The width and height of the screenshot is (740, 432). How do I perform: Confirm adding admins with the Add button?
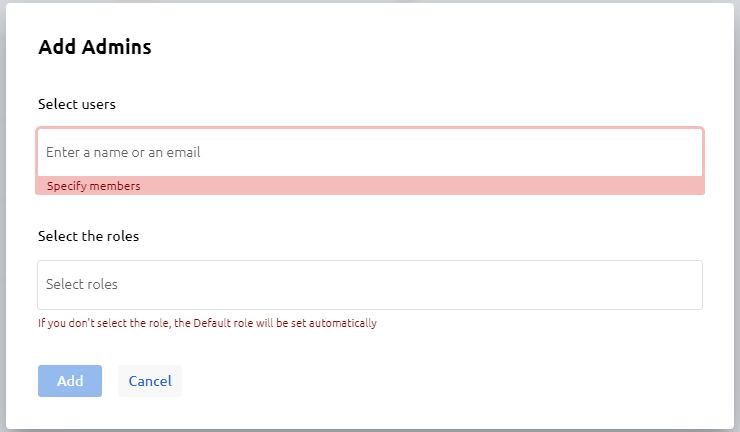coord(70,381)
